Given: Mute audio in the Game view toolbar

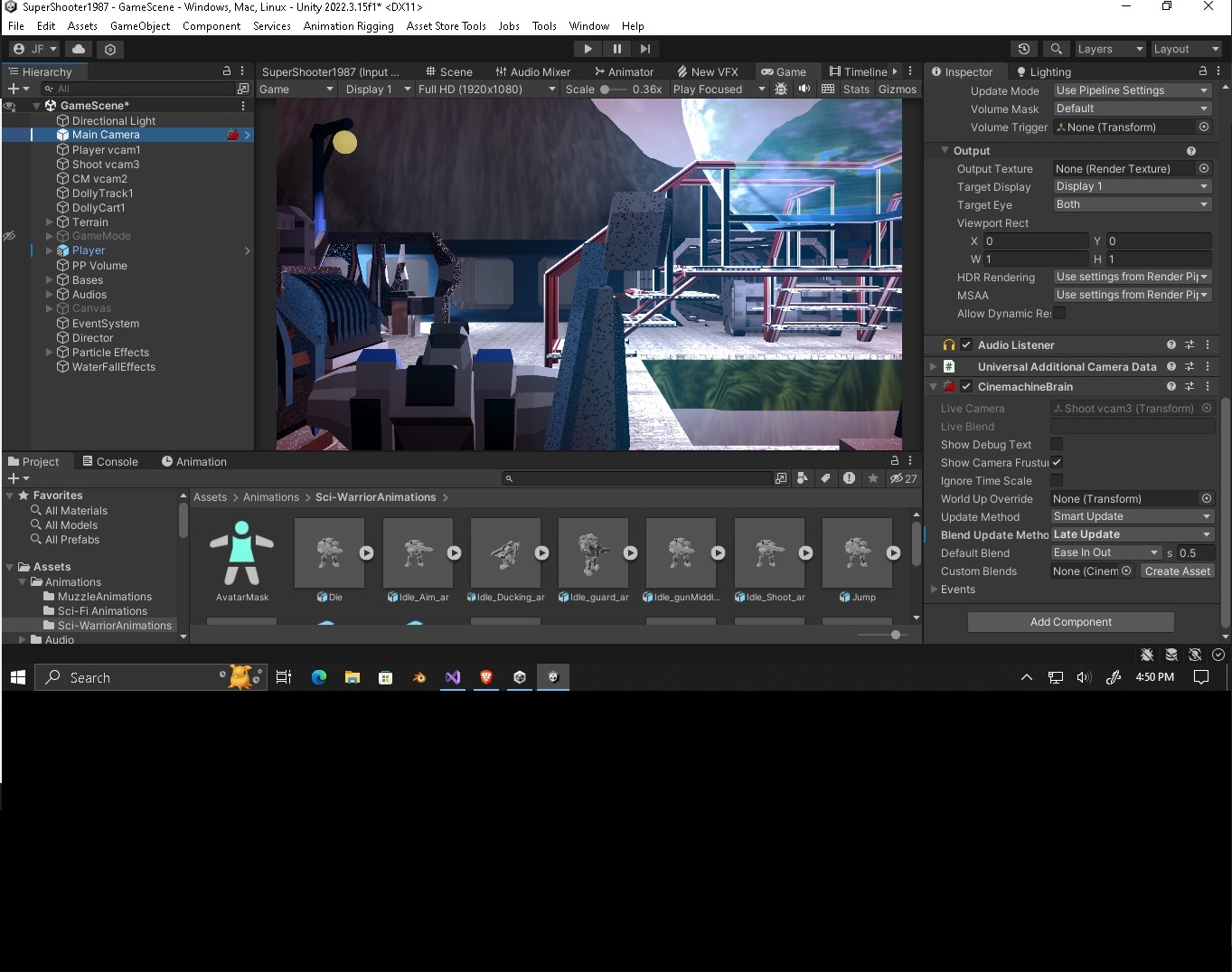Looking at the screenshot, I should (x=804, y=89).
